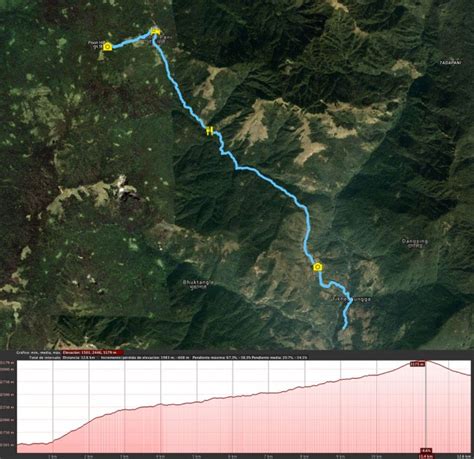Select the restaurant waypoint icon mid-trail
This screenshot has height=459, width=474.
coord(210,131)
